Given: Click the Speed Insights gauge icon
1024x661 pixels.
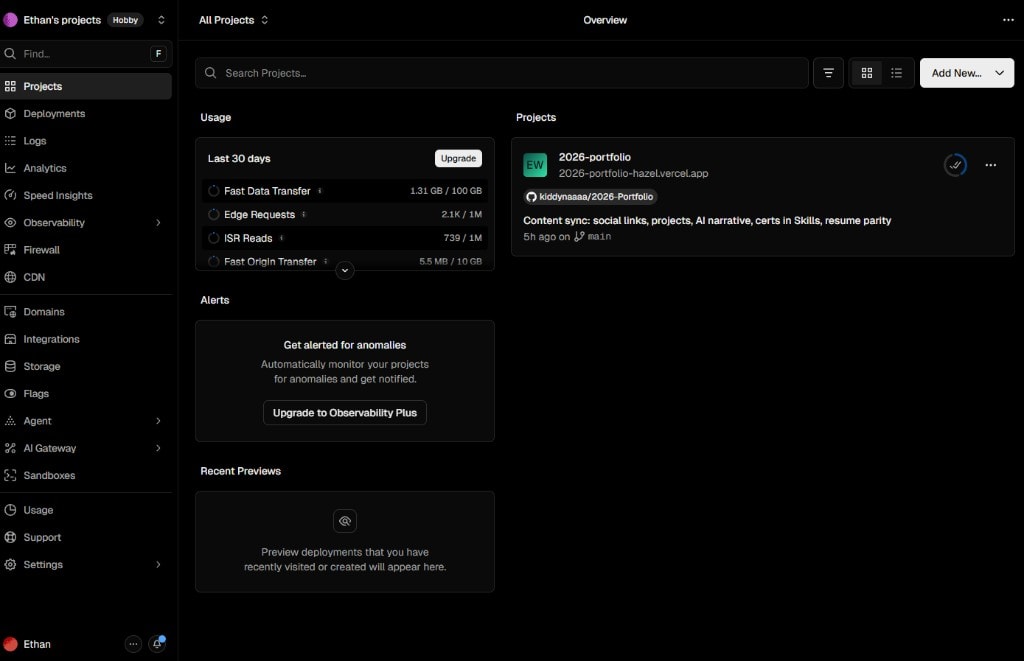Looking at the screenshot, I should [10, 195].
